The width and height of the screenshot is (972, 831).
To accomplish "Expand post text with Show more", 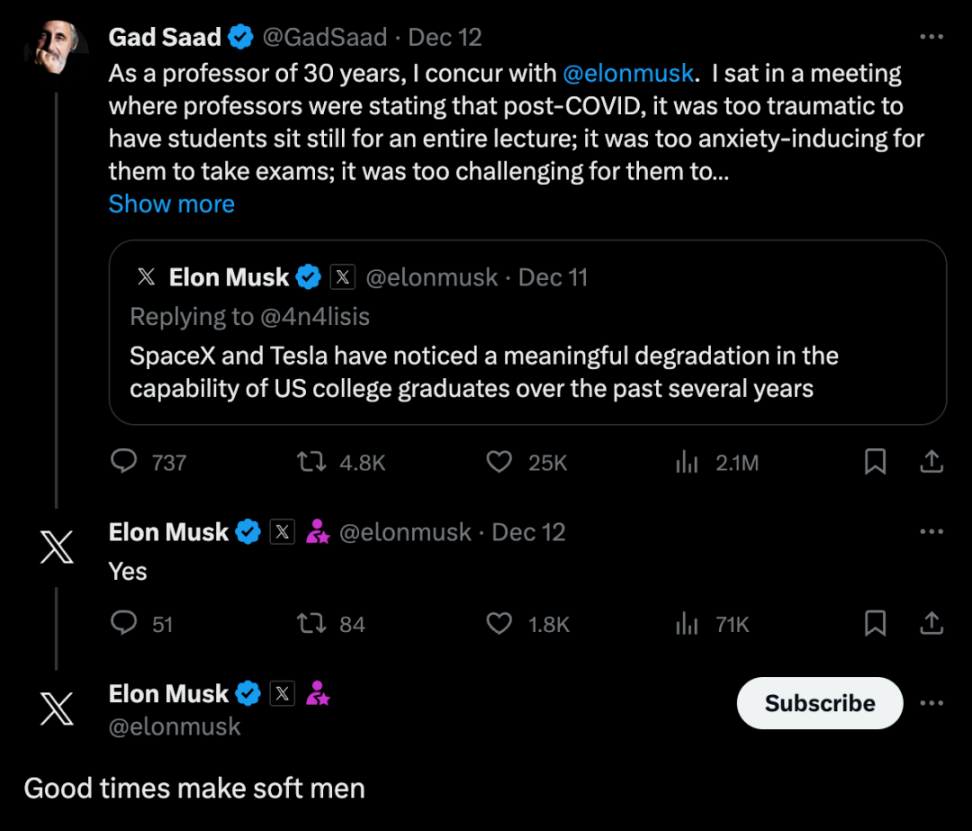I will tap(171, 204).
